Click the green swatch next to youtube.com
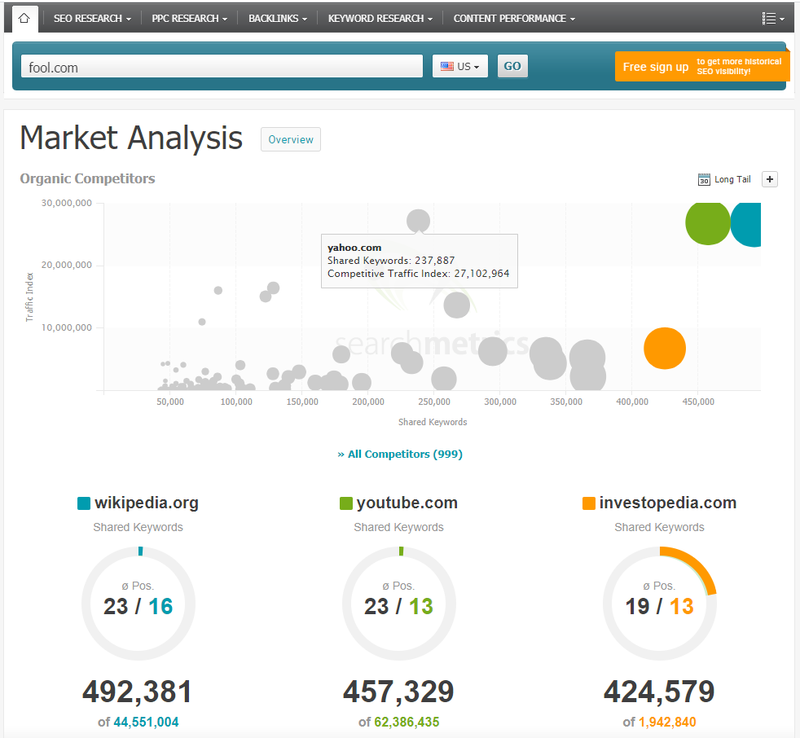Screen dimensions: 800x738 coord(346,503)
